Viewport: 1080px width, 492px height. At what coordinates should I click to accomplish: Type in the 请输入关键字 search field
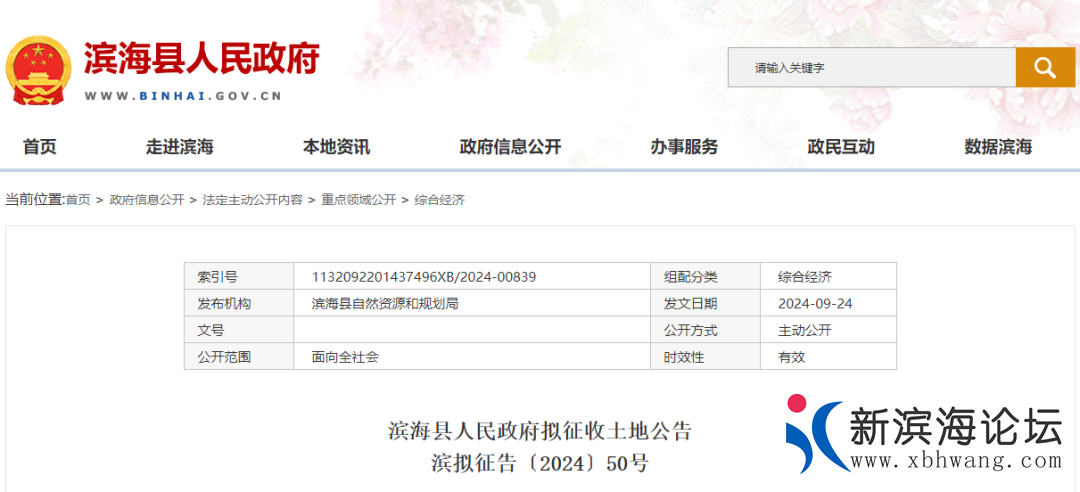click(870, 68)
